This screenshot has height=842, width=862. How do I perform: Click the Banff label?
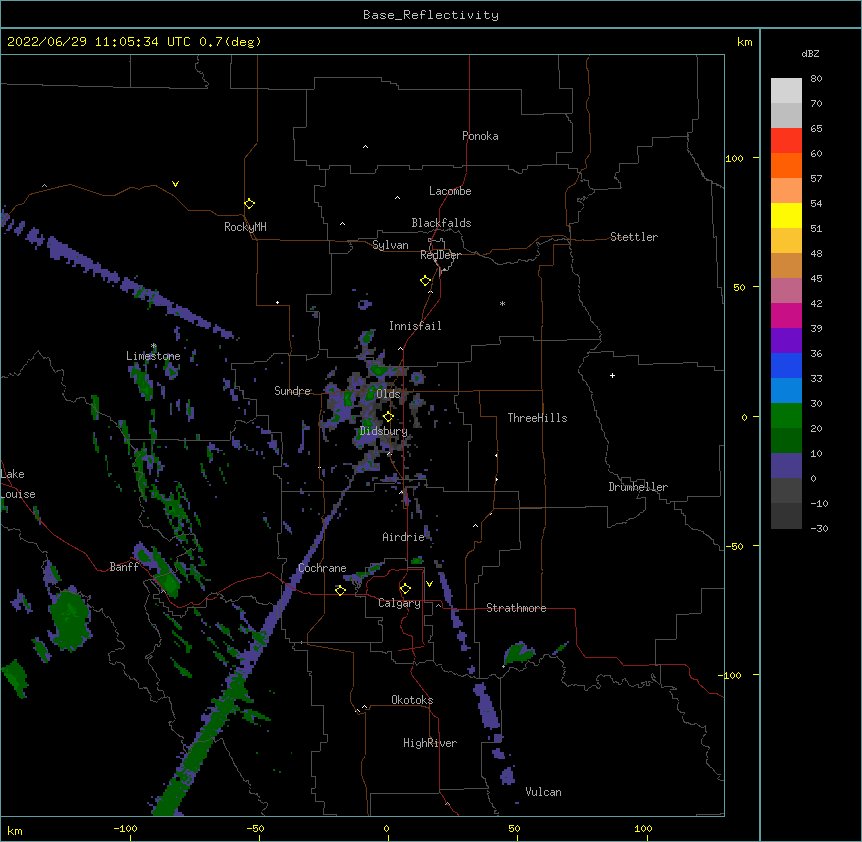(x=124, y=567)
